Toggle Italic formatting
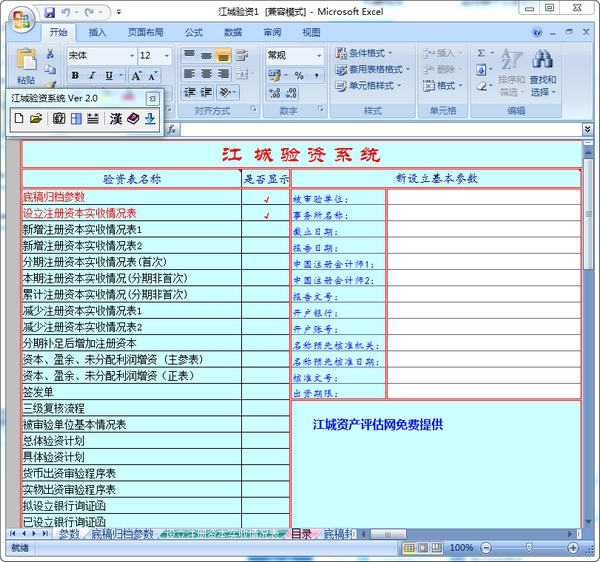The width and height of the screenshot is (600, 562). (x=92, y=76)
